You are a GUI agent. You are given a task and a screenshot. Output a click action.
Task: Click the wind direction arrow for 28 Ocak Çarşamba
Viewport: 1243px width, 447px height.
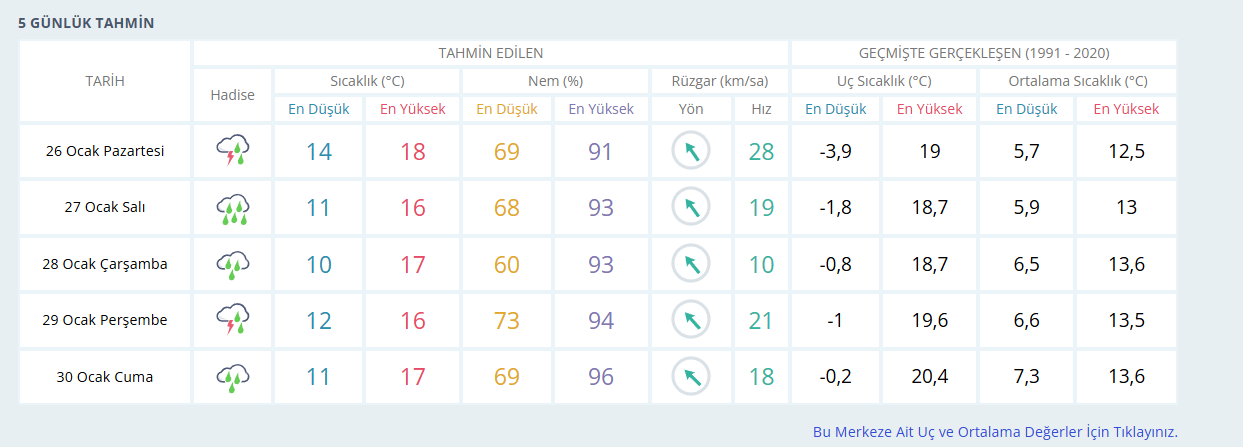point(690,265)
